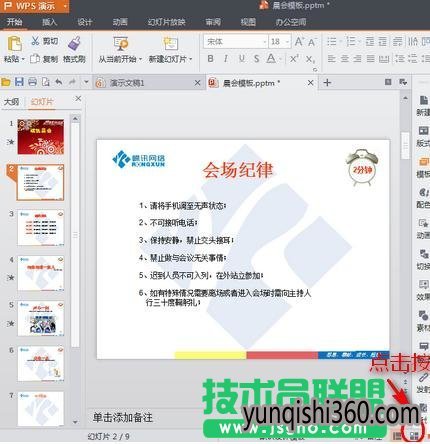Image resolution: width=430 pixels, height=444 pixels.
Task: Toggle Underline formatting
Action: click(242, 59)
